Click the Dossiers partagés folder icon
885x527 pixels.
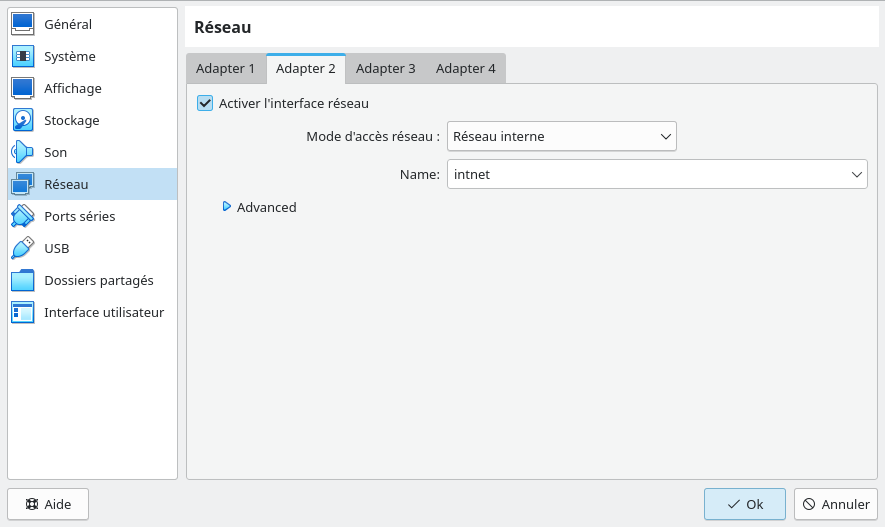tap(23, 280)
